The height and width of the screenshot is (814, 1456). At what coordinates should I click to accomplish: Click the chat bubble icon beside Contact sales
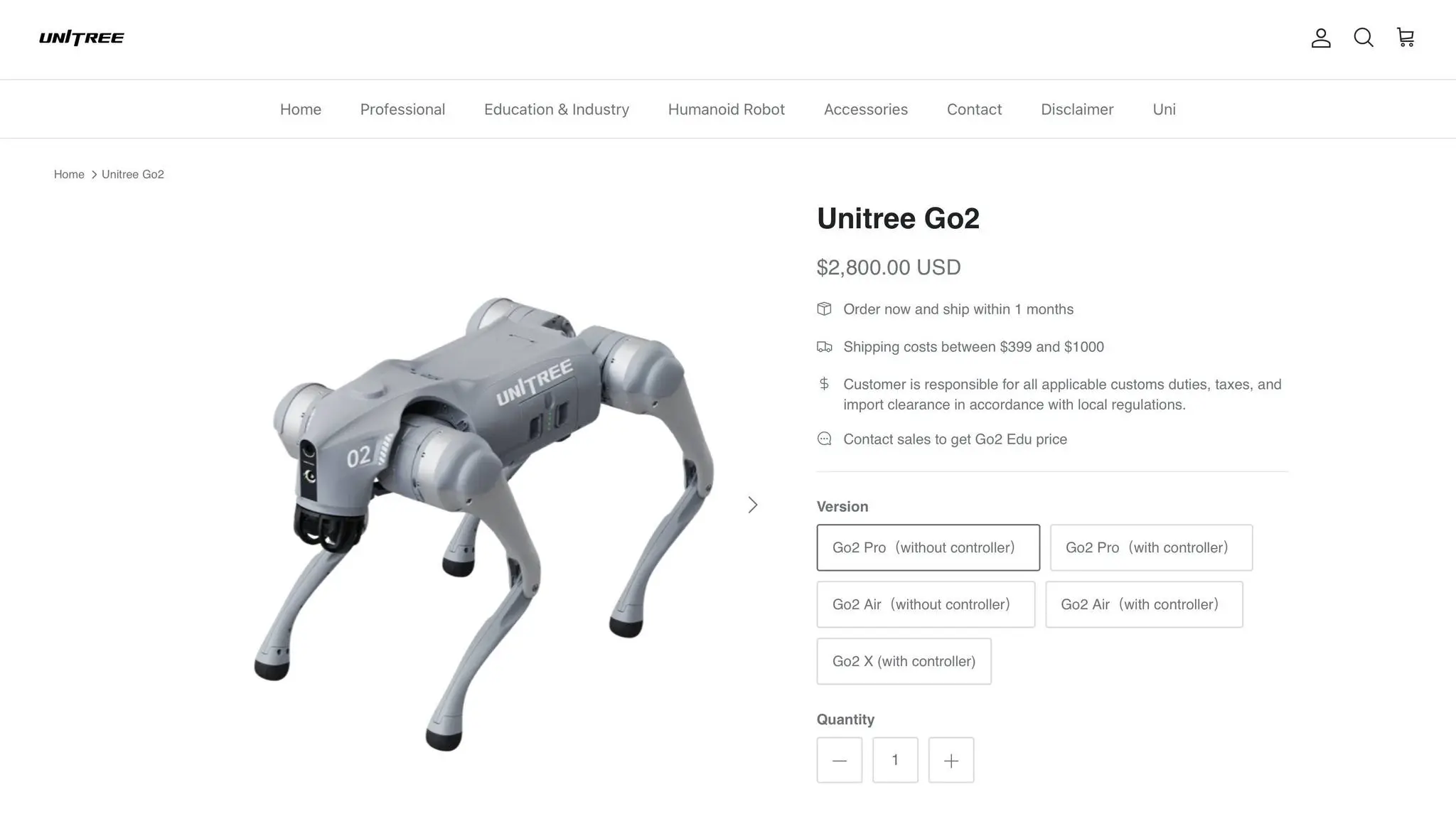pos(824,439)
